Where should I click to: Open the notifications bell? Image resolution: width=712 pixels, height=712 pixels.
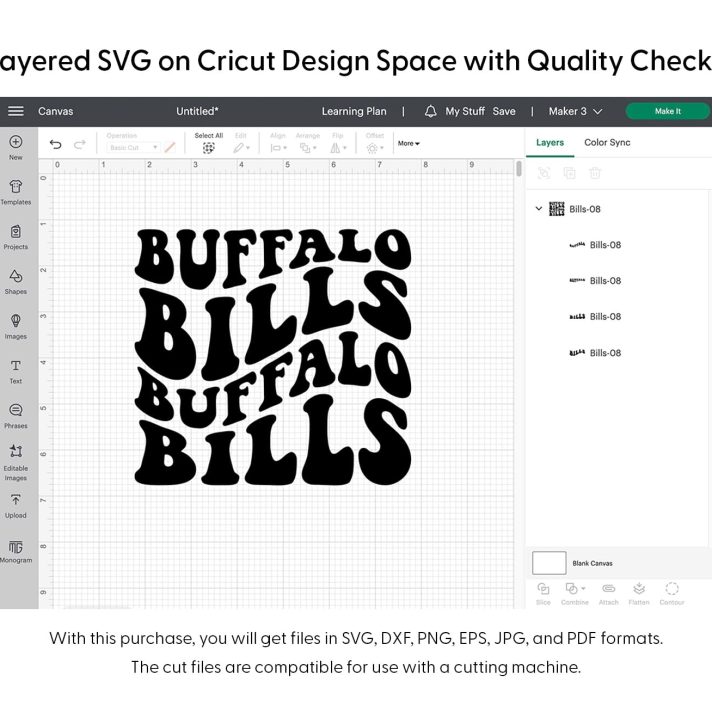point(430,111)
